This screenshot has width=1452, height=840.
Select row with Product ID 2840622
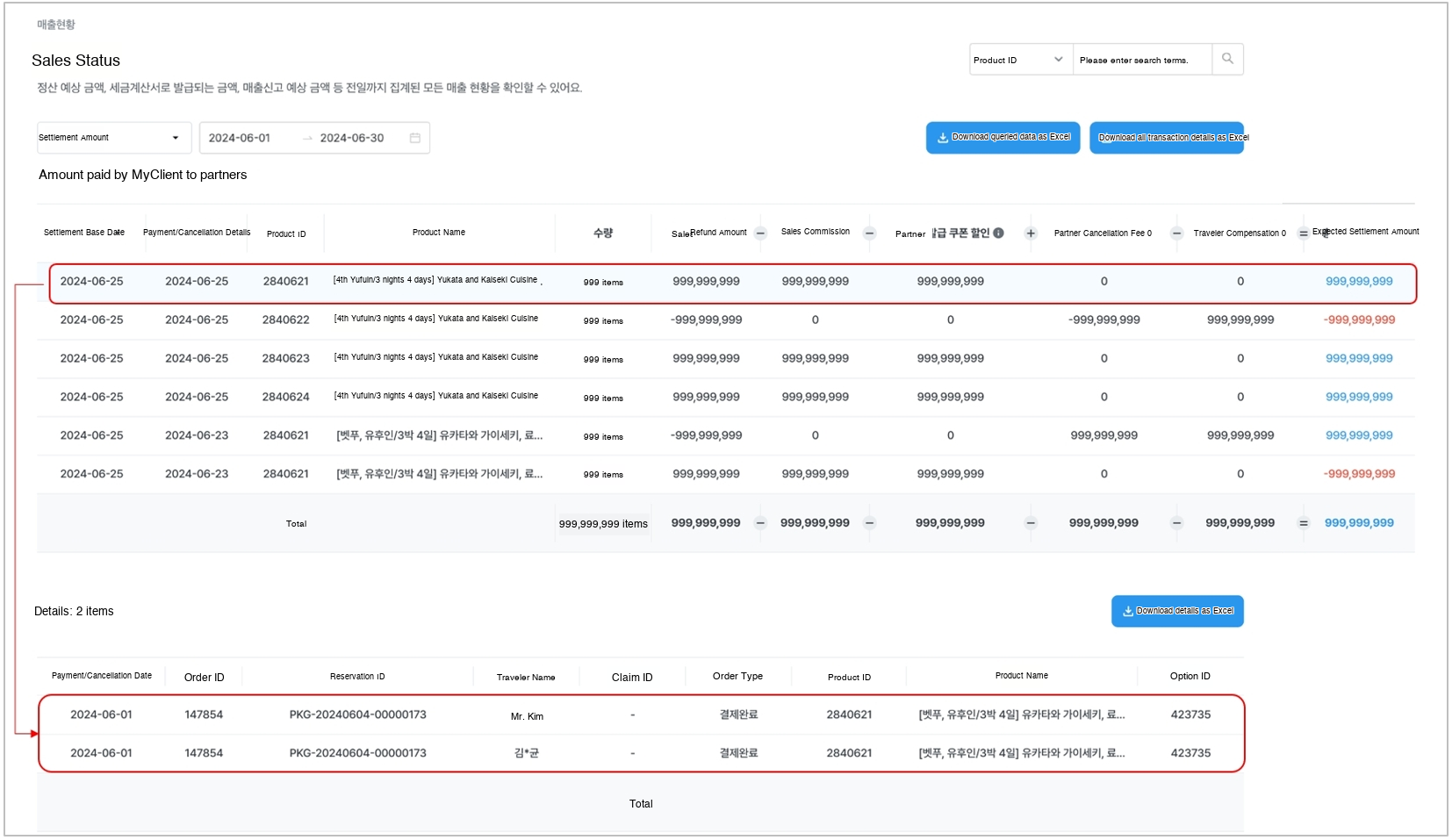tap(286, 320)
